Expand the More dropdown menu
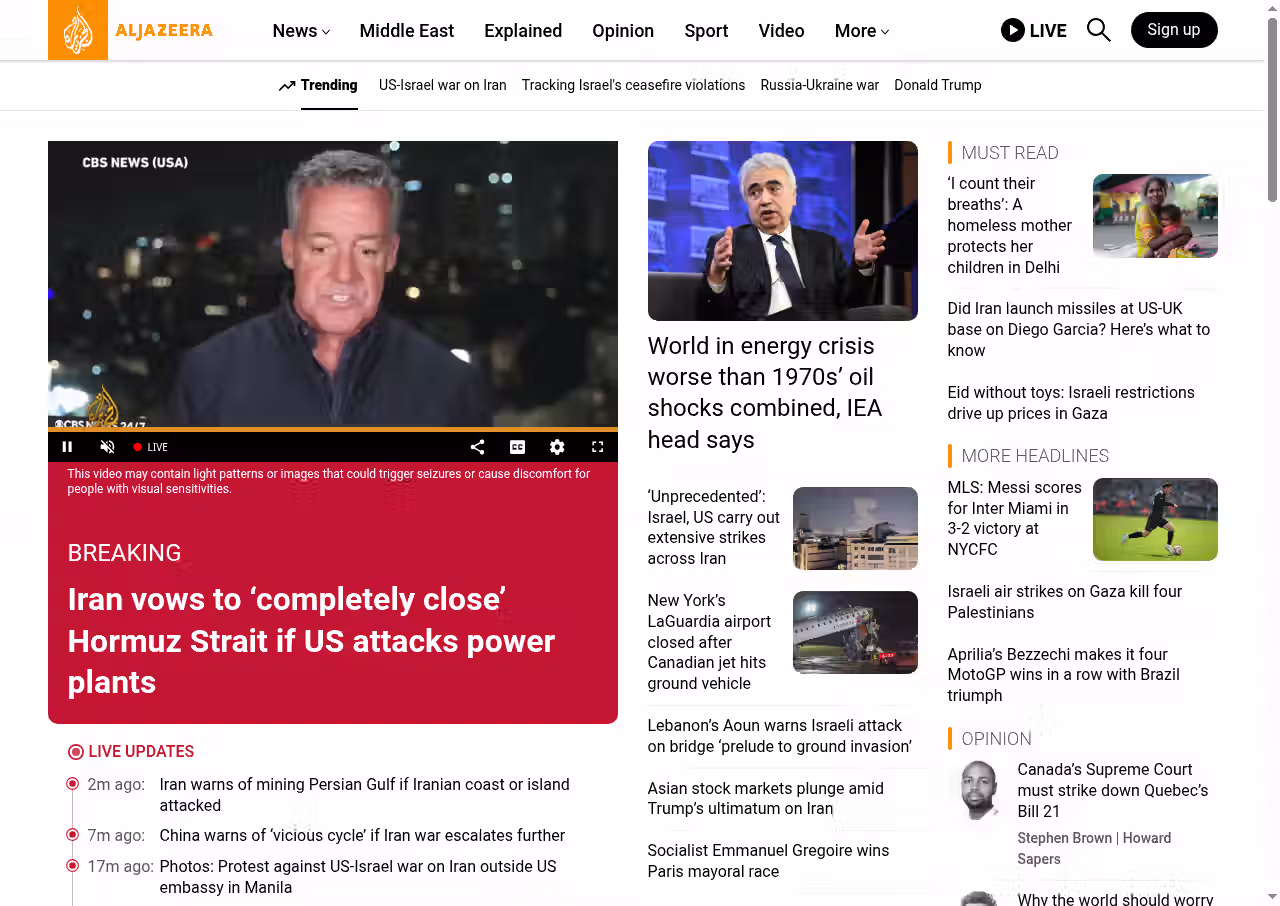 862,31
